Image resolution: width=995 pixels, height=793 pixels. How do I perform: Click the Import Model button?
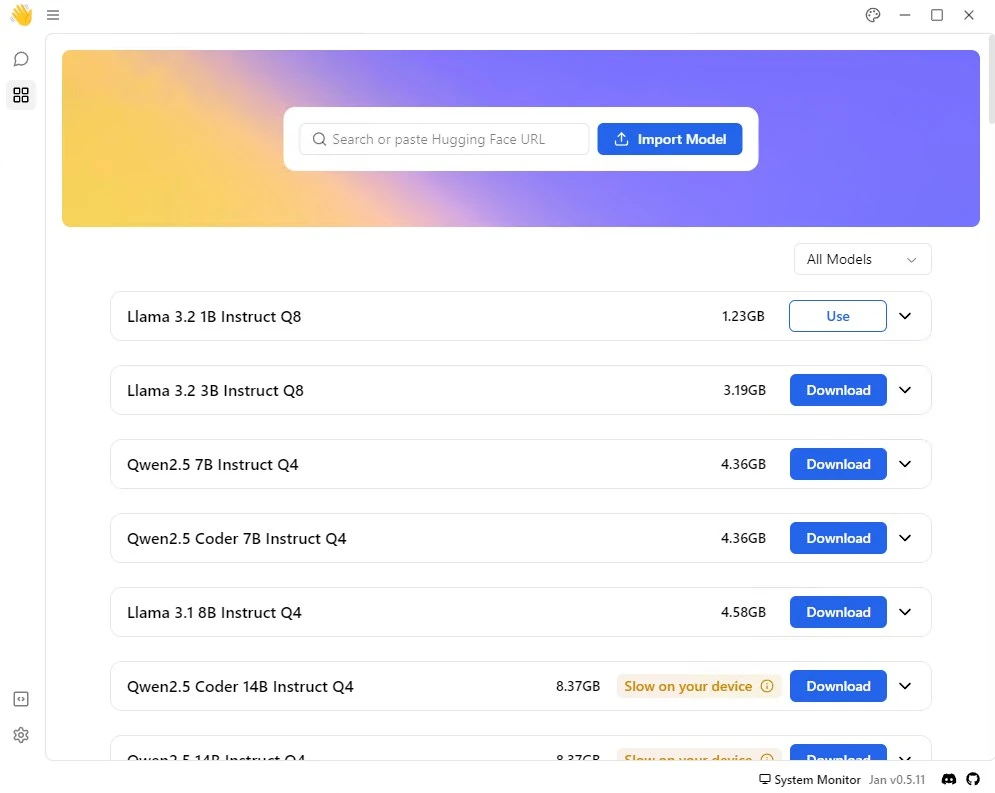(x=670, y=139)
